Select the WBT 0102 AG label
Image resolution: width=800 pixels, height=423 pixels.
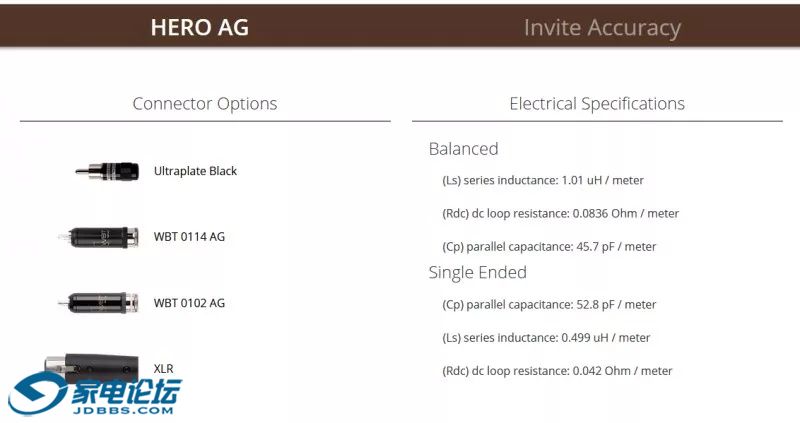pyautogui.click(x=189, y=303)
